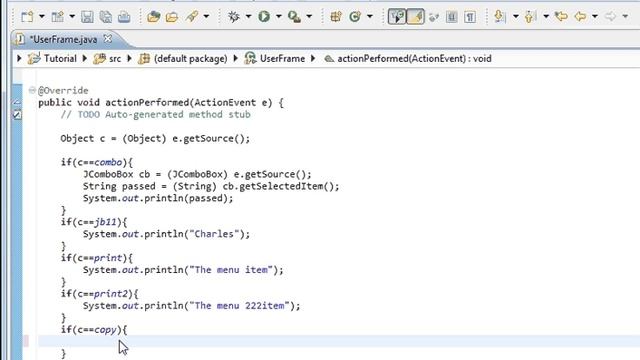The height and width of the screenshot is (360, 640).
Task: Click the greyed Forward navigation arrow
Action: pyautogui.click(x=610, y=17)
